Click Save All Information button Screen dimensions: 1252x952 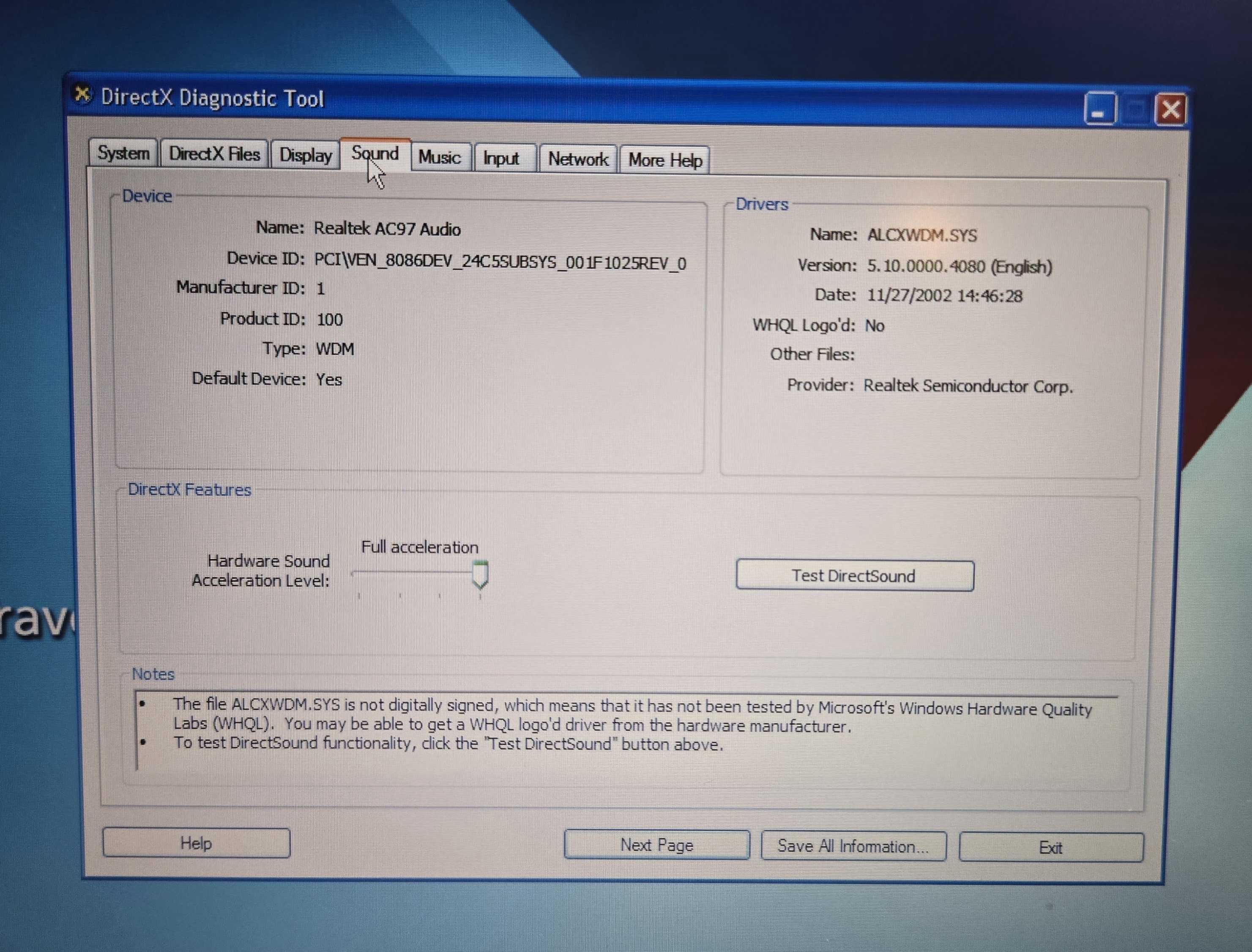[x=853, y=847]
